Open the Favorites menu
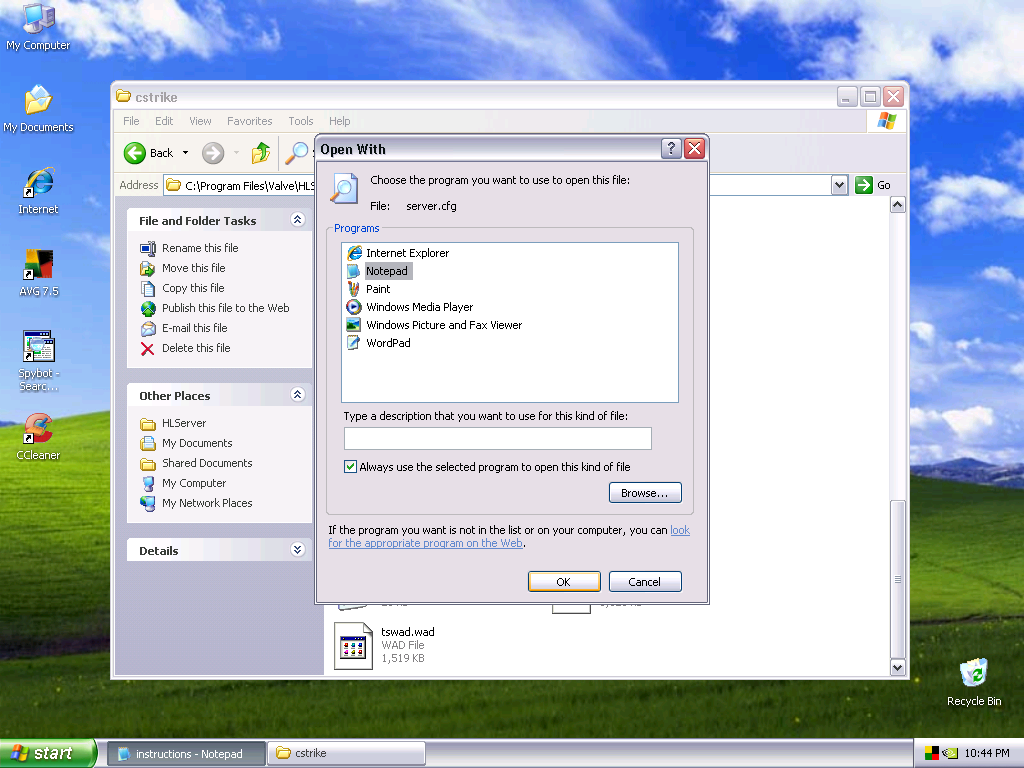This screenshot has width=1024, height=768. pos(249,121)
